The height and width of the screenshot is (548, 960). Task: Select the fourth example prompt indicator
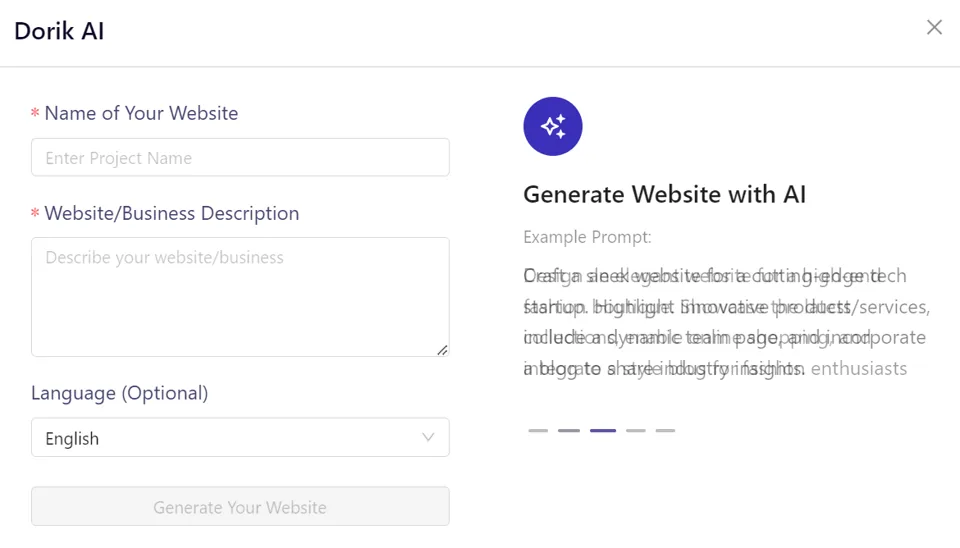(636, 430)
